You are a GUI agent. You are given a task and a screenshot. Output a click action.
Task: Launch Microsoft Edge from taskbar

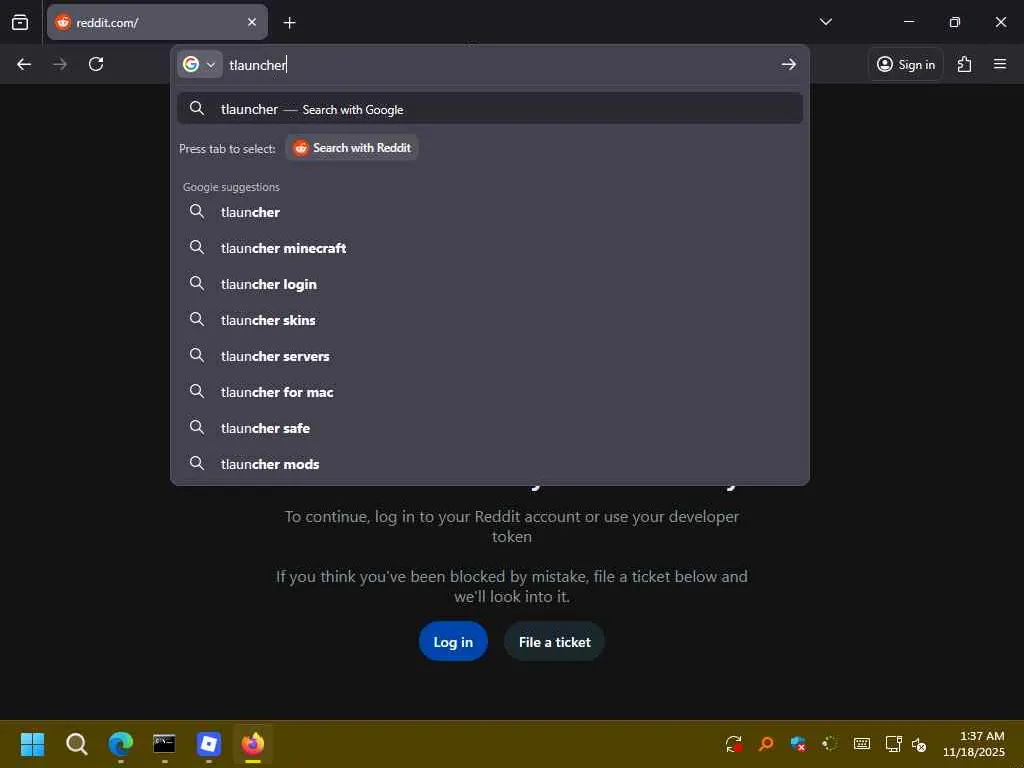click(121, 743)
